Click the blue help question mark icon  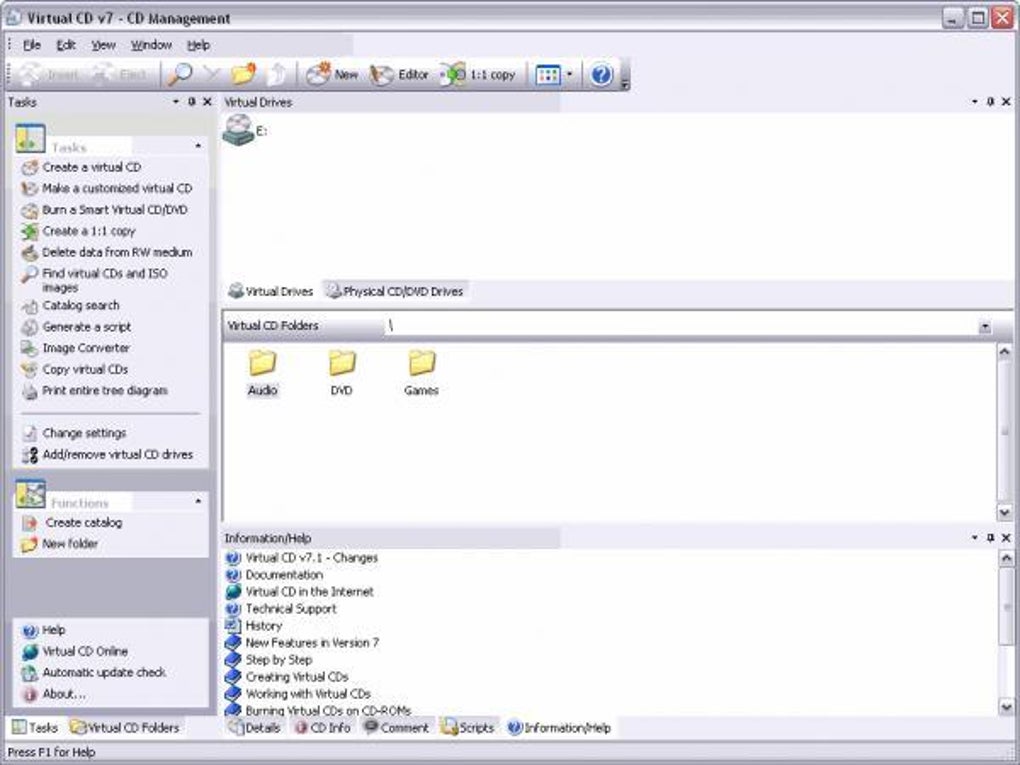[601, 75]
